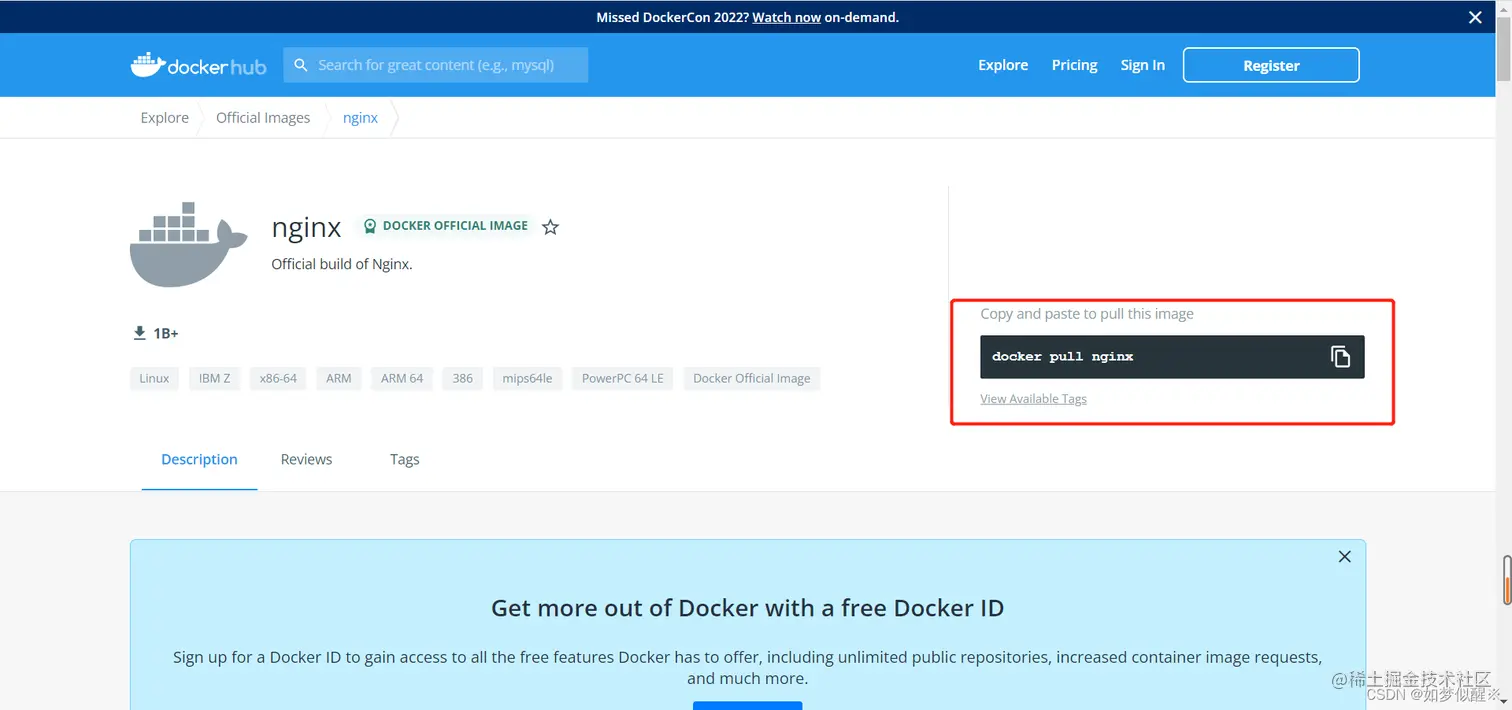Viewport: 1512px width, 710px height.
Task: Copy the docker pull nginx command
Action: [x=1340, y=356]
